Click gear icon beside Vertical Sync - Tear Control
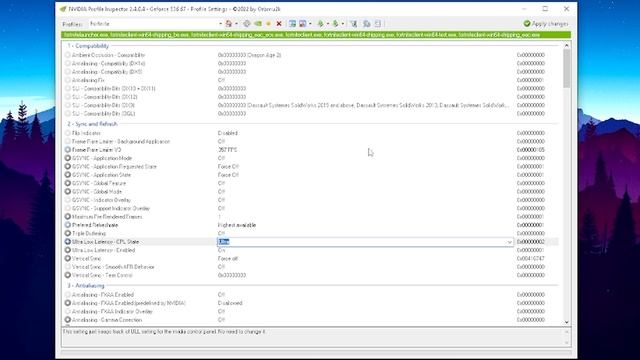Image resolution: width=640 pixels, height=360 pixels. 68,275
